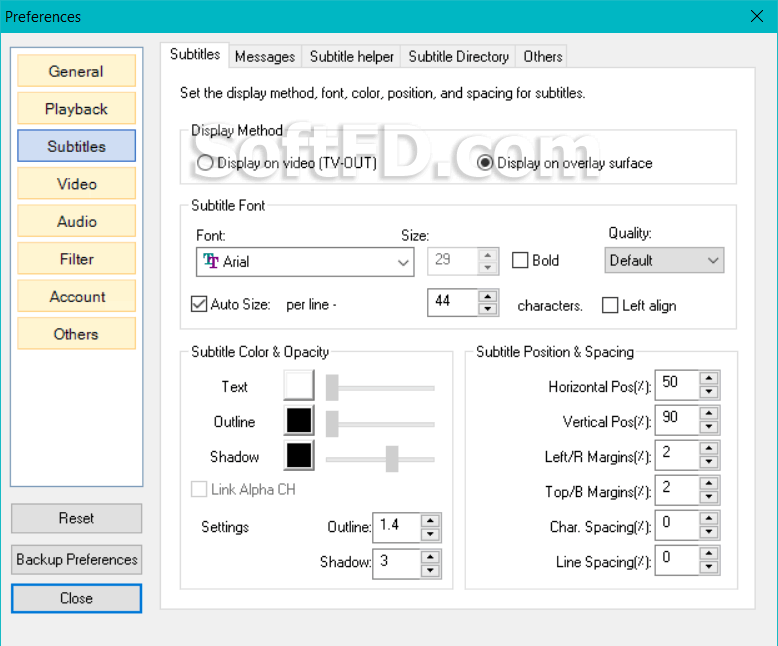
Task: Decrease Shadow setting with down arrow
Action: 430,570
